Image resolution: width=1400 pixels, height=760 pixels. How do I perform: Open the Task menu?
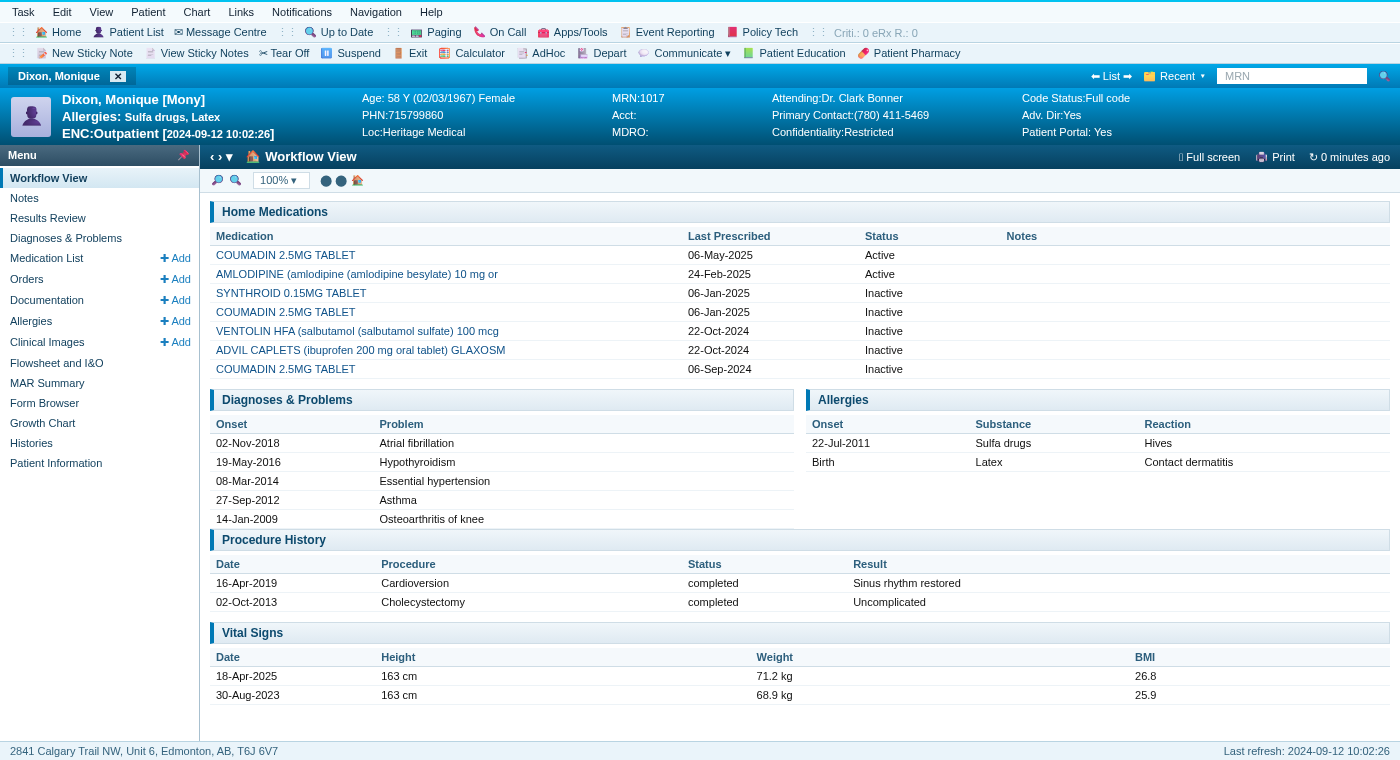(23, 12)
